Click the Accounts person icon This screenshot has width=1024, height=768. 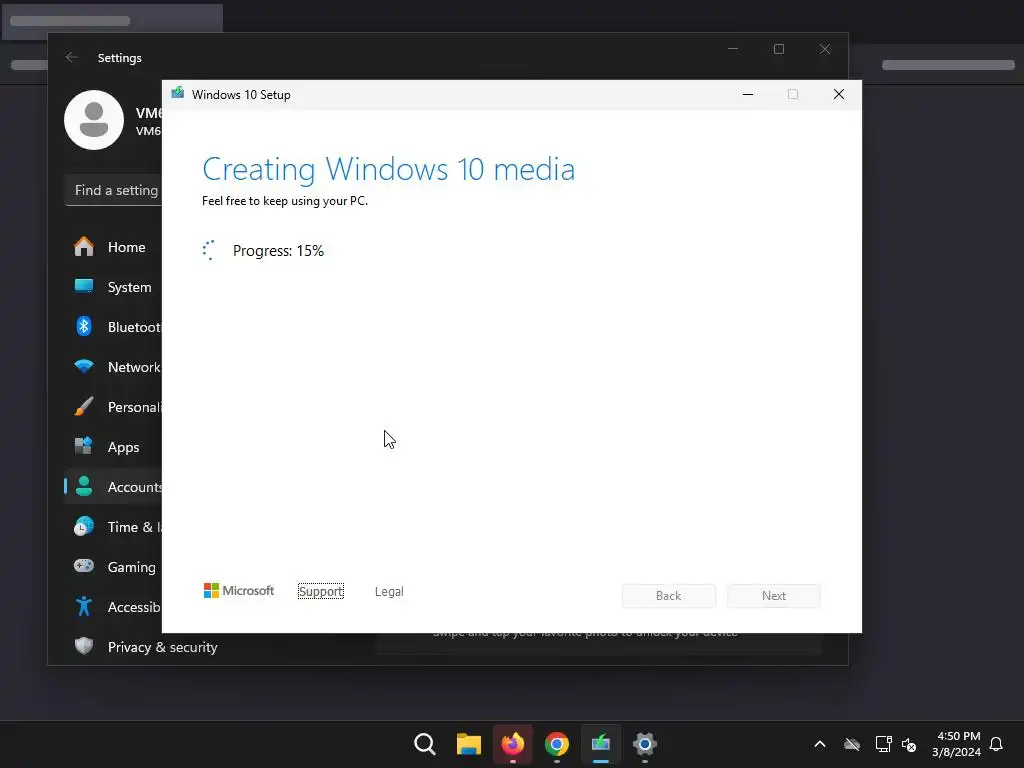coord(84,486)
